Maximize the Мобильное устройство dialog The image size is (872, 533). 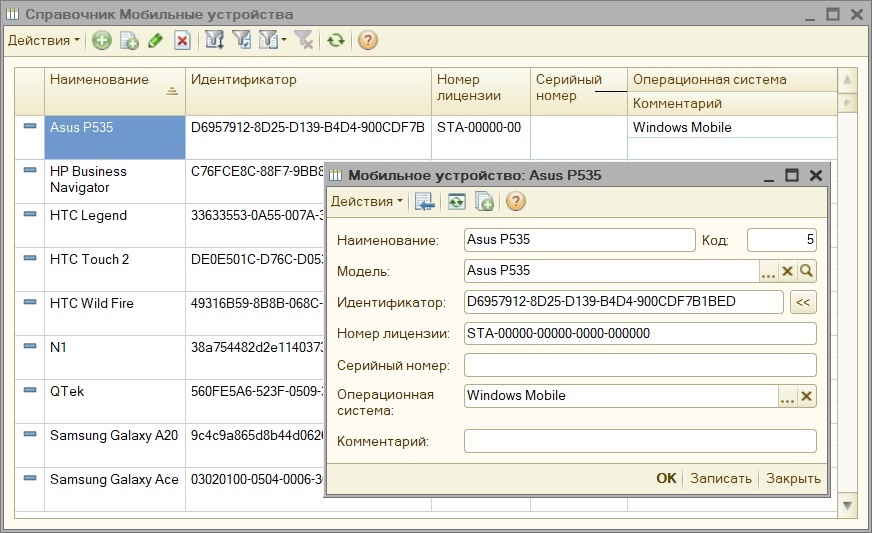click(x=791, y=175)
